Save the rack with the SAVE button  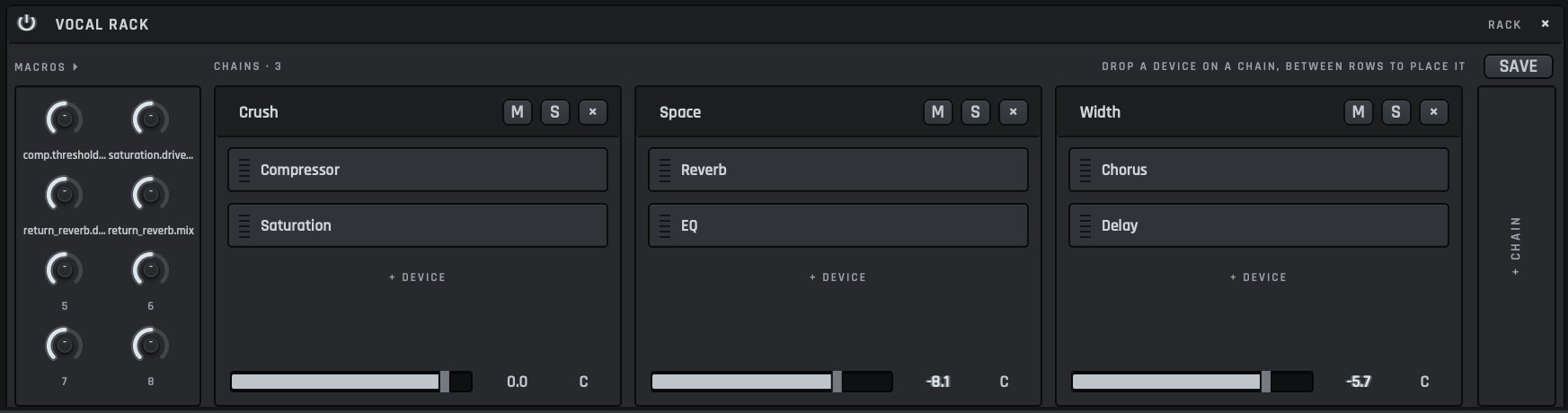click(1518, 66)
